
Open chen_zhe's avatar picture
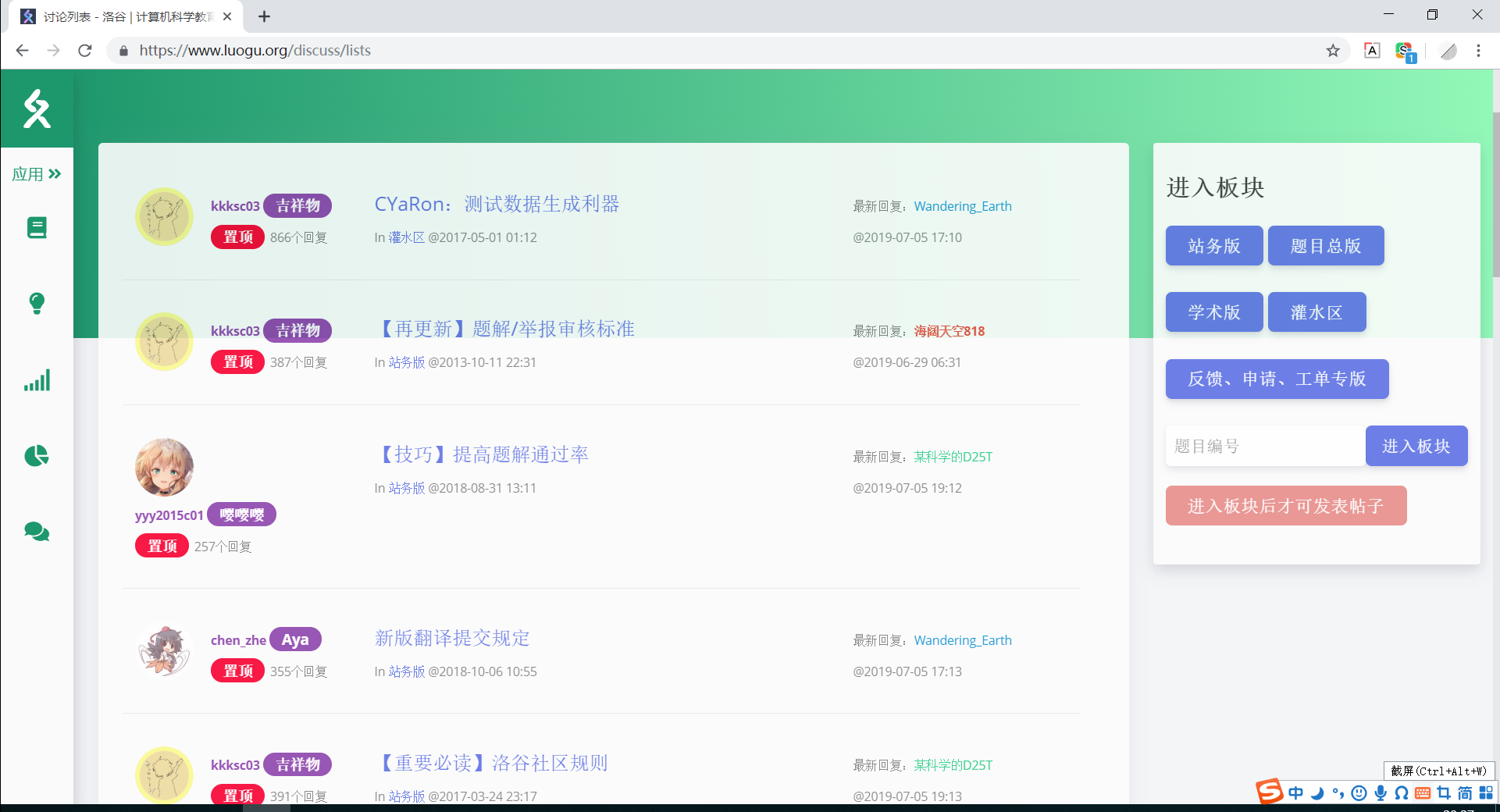pyautogui.click(x=164, y=650)
